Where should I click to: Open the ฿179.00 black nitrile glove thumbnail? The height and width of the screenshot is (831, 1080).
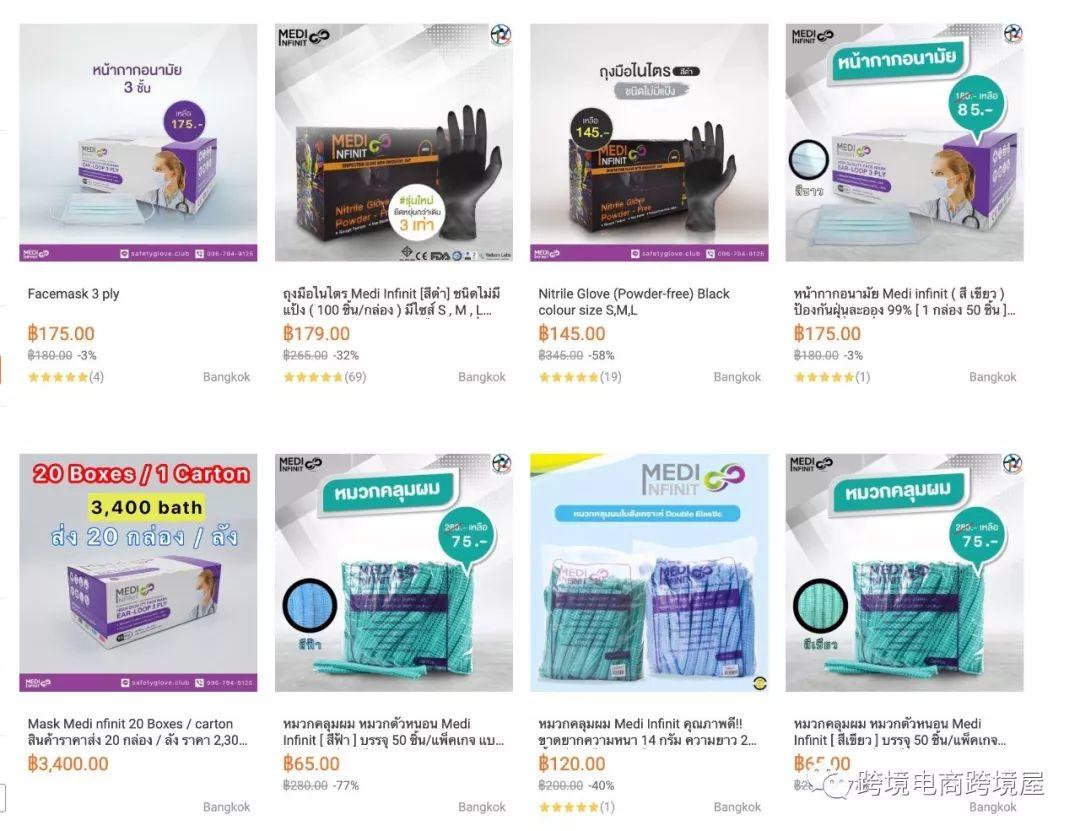pyautogui.click(x=393, y=143)
